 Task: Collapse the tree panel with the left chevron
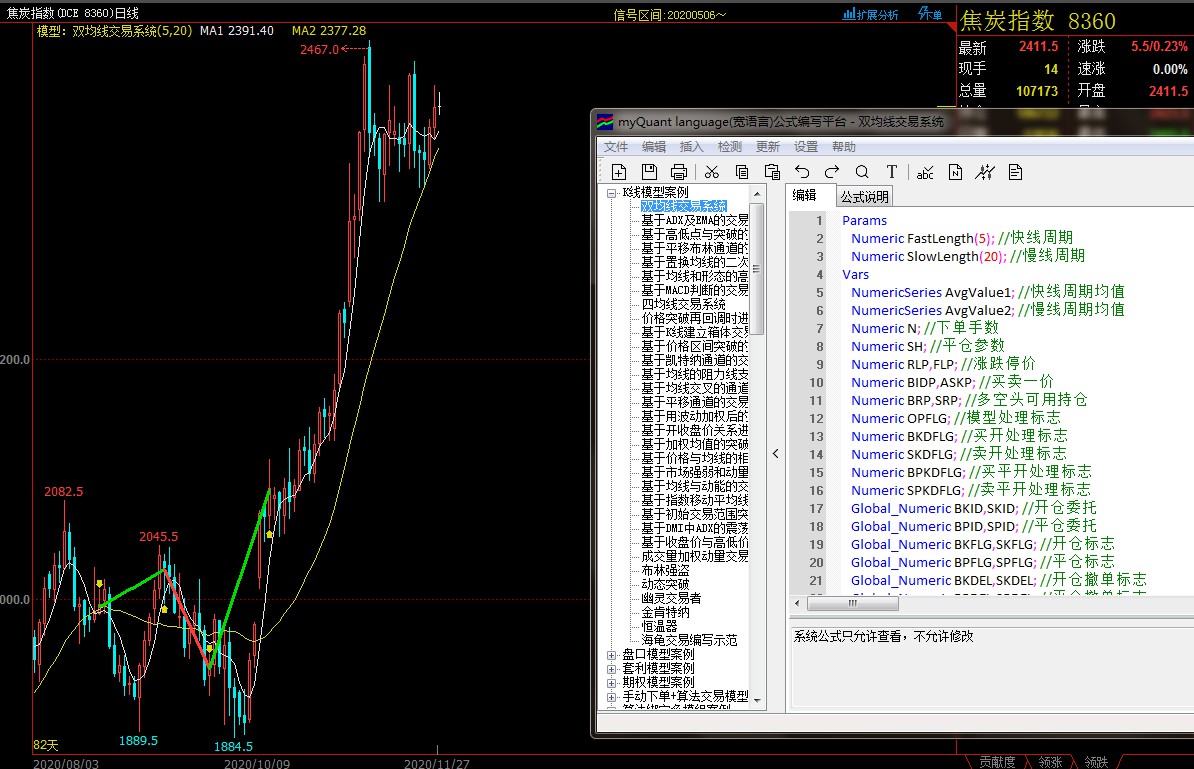pos(776,453)
